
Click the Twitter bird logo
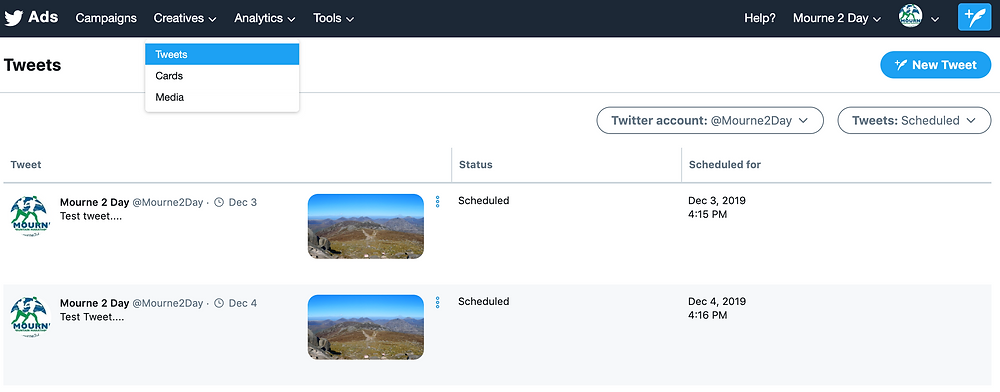13,18
